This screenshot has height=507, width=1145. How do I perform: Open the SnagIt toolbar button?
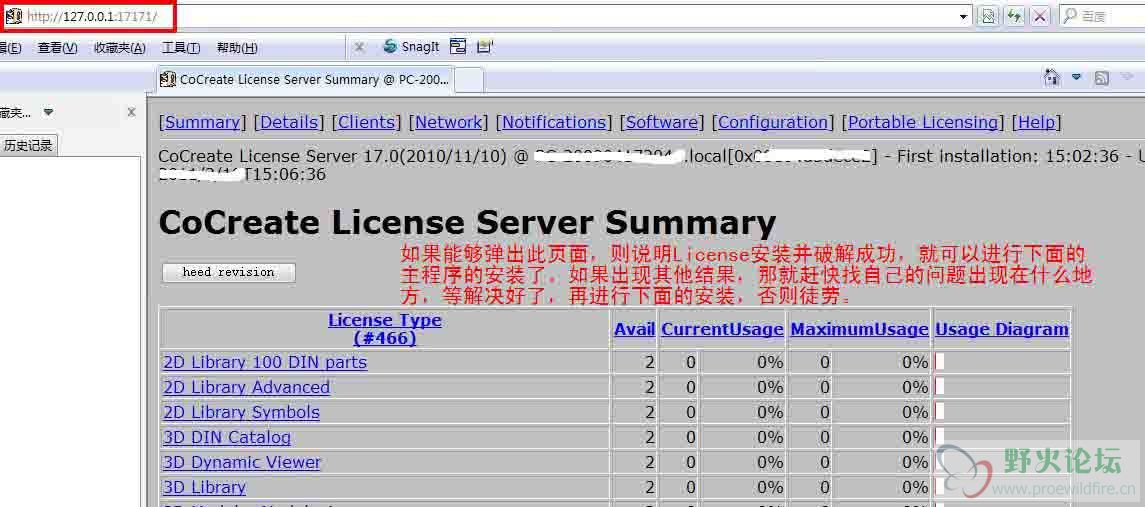411,47
